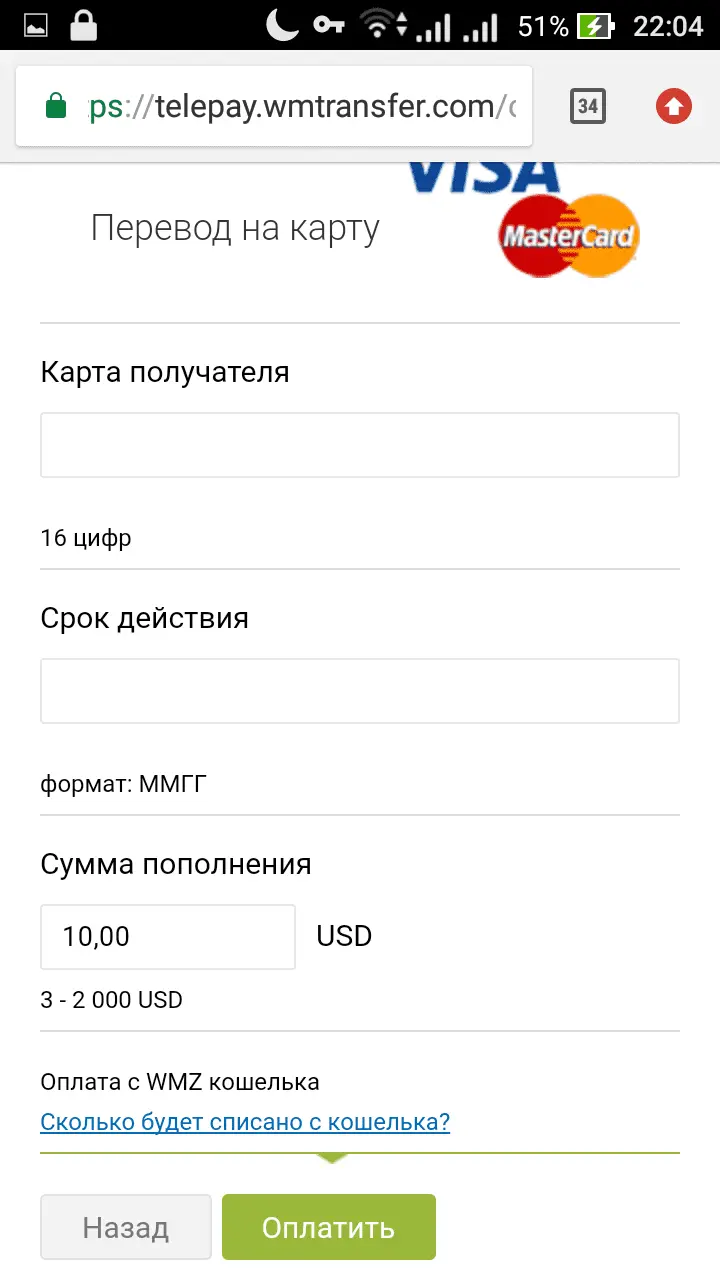Click the Сумма пополнения amount field
Viewport: 720px width, 1280px height.
click(168, 937)
